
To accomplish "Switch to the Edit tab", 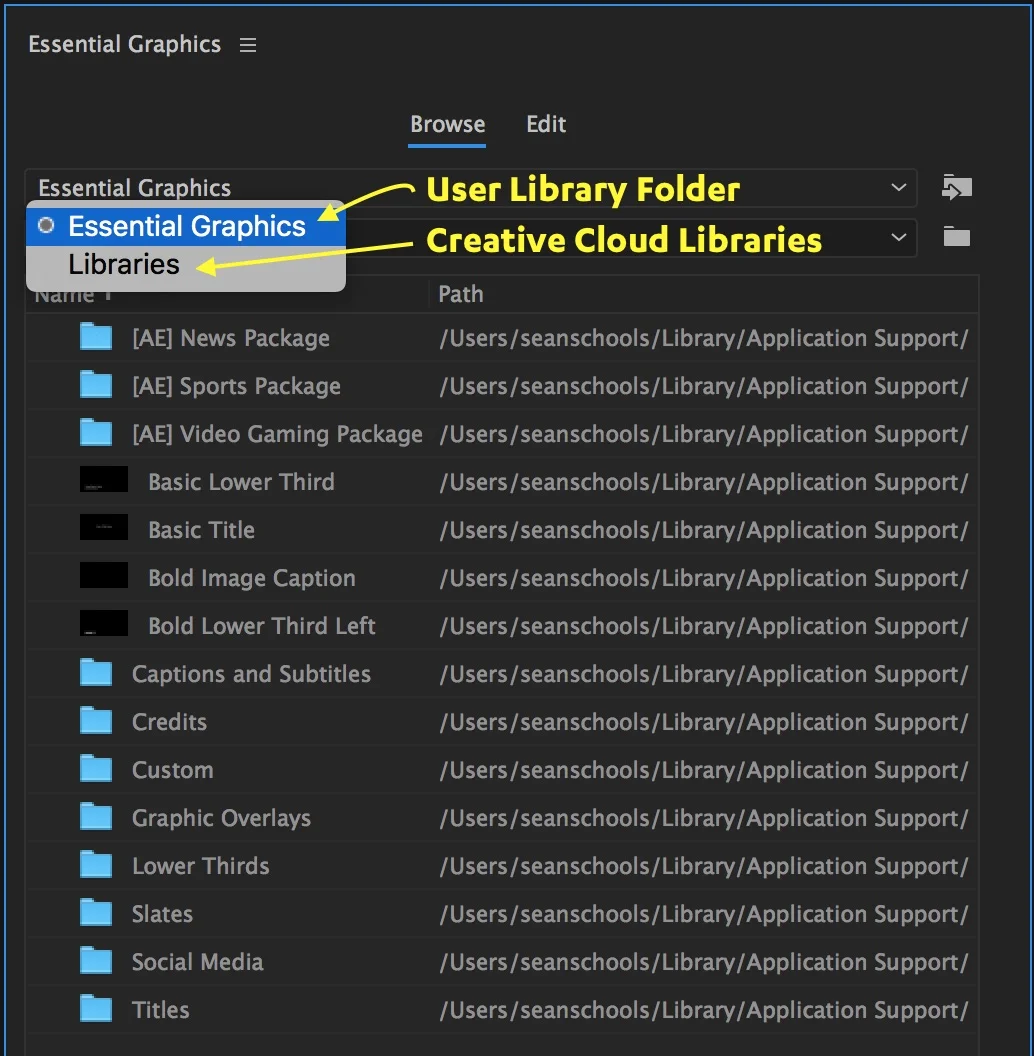I will coord(546,125).
